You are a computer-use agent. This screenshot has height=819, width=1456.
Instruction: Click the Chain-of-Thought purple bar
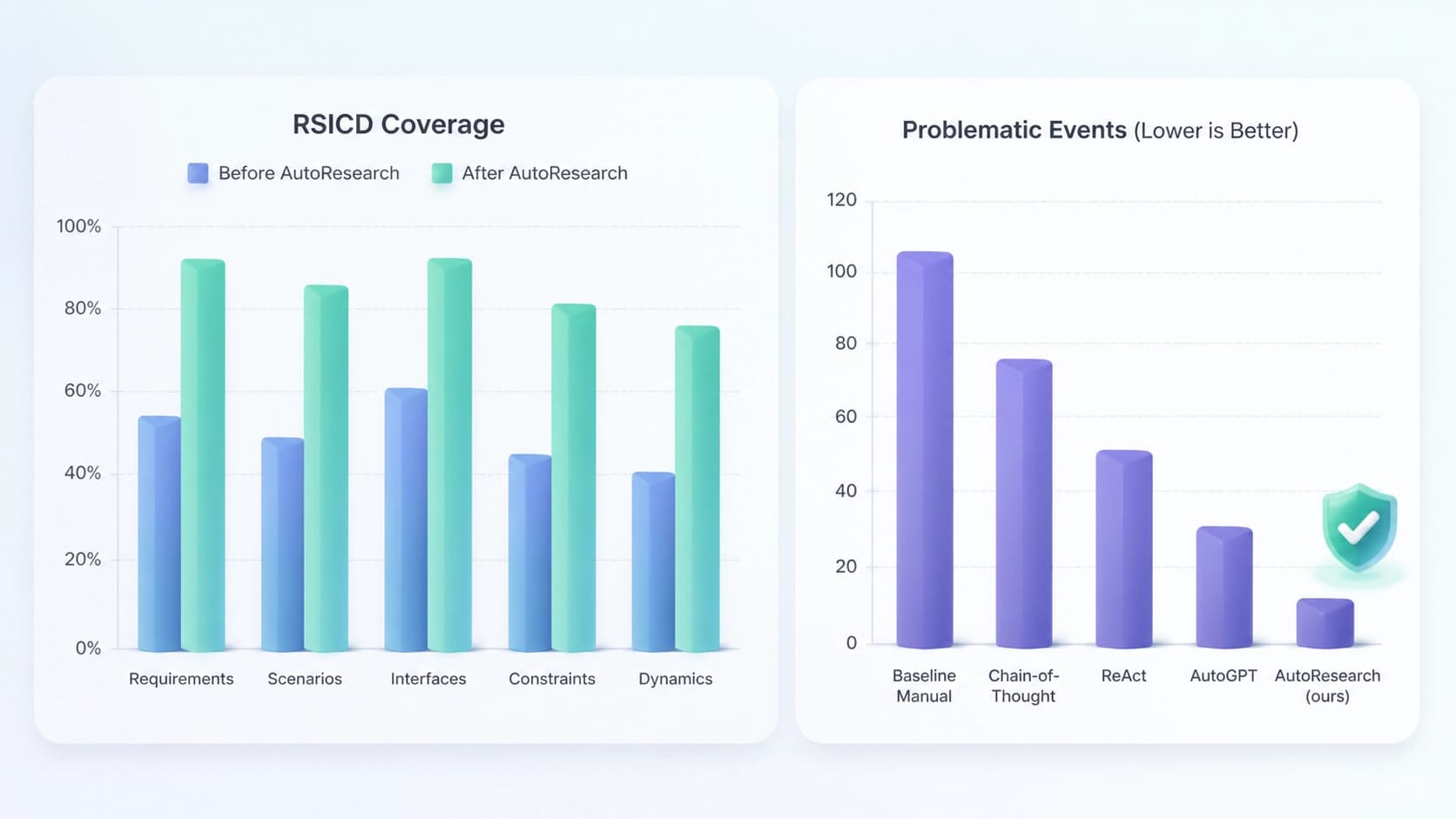pos(1024,504)
